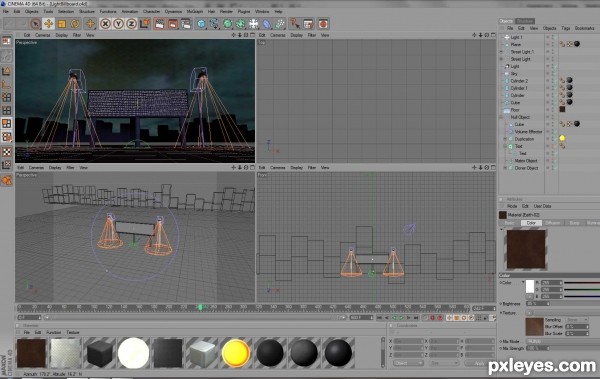Open the spline objects toolbar icon
600x379 pixels.
[x=214, y=24]
